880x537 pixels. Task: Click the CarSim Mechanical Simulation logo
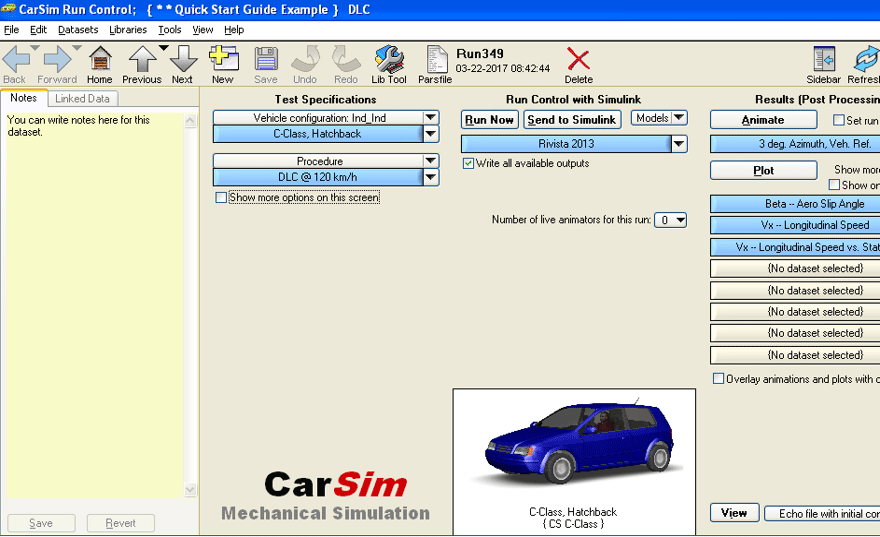pyautogui.click(x=326, y=496)
